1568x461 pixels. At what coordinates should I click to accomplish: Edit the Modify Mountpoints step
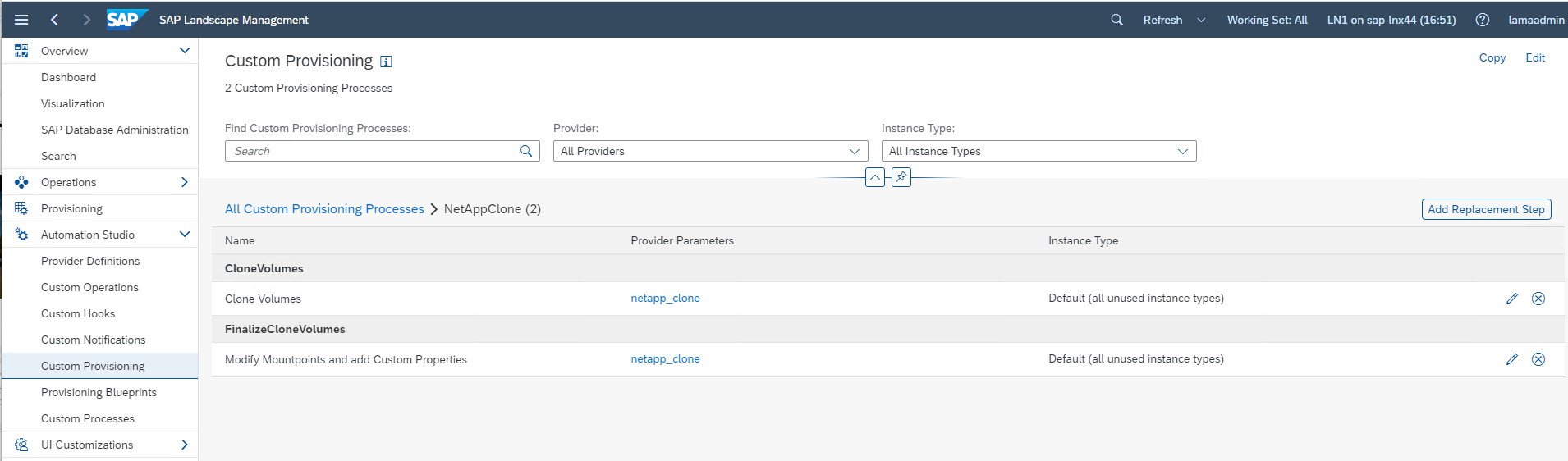1511,359
